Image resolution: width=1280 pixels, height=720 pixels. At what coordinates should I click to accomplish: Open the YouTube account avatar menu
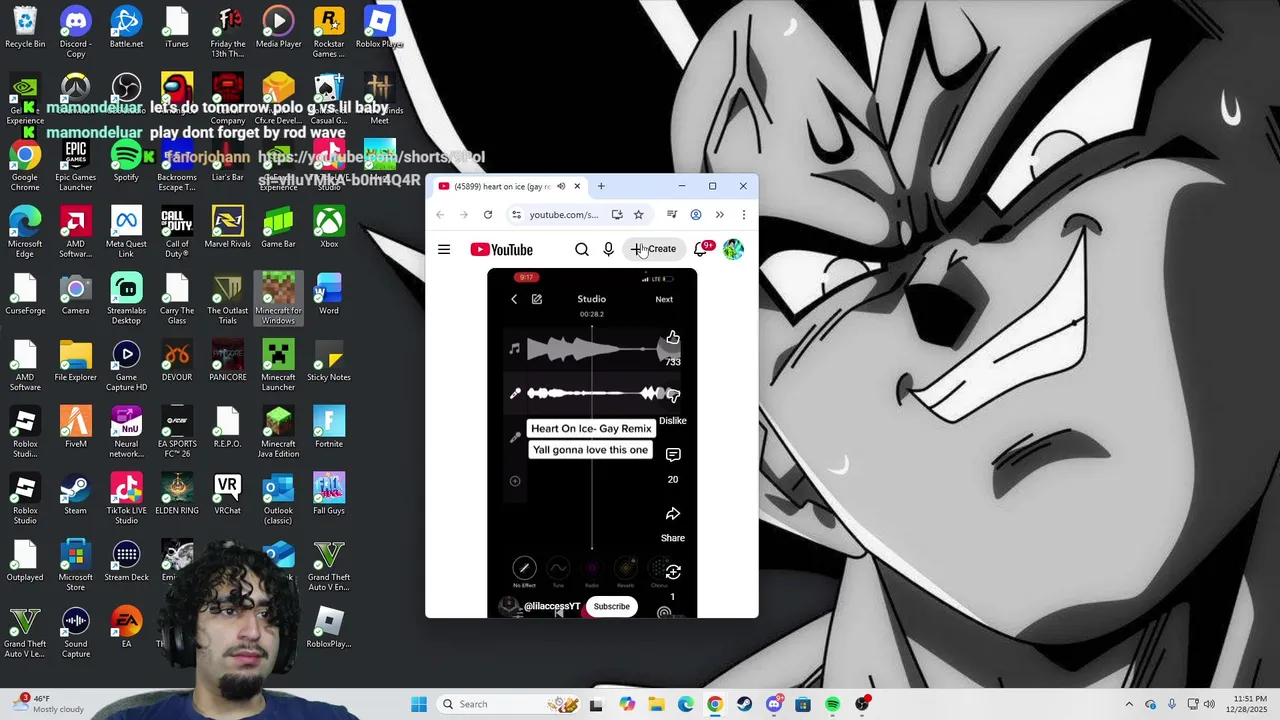point(733,249)
